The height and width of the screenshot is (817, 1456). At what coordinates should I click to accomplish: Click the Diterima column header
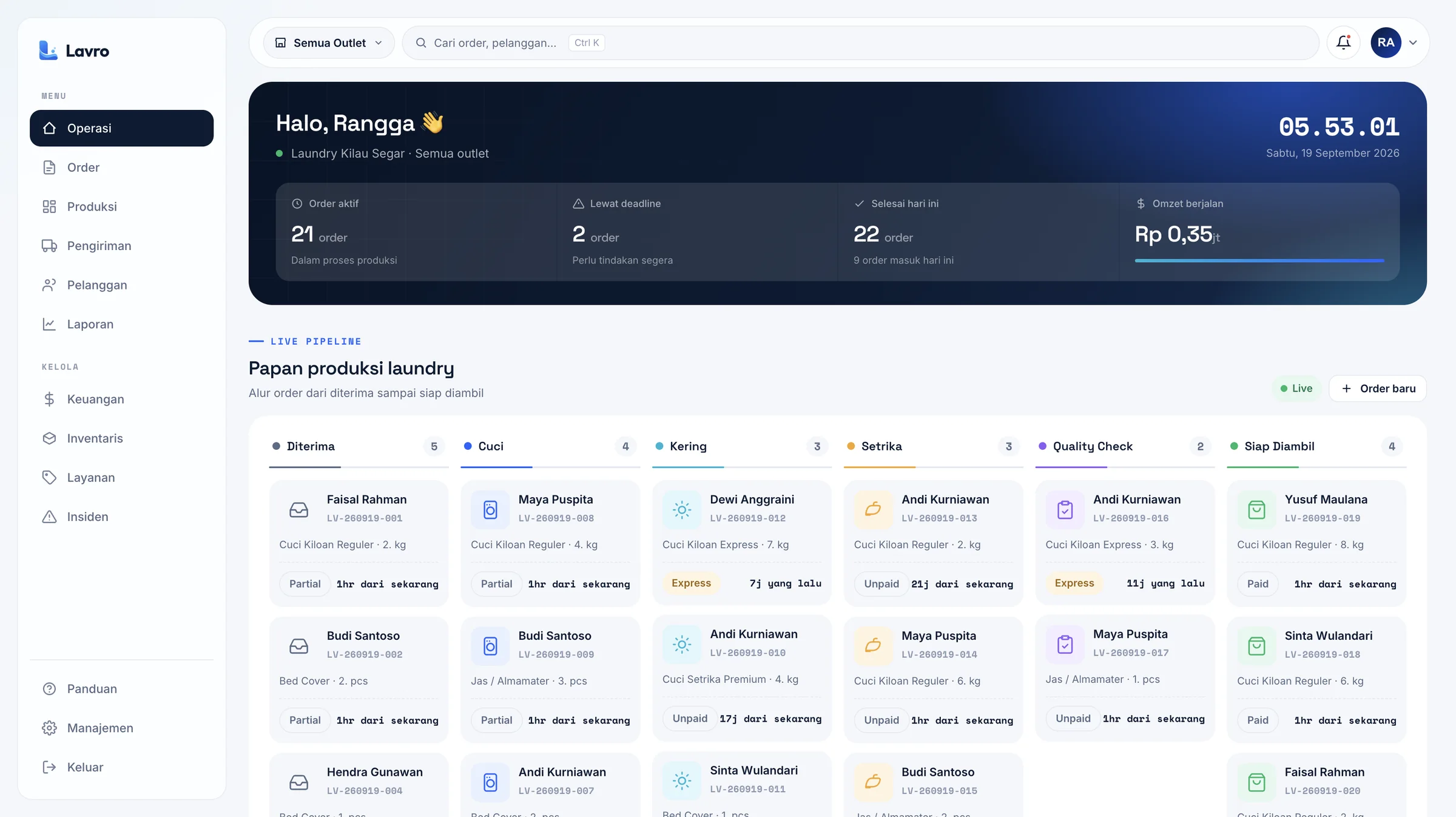click(x=359, y=446)
